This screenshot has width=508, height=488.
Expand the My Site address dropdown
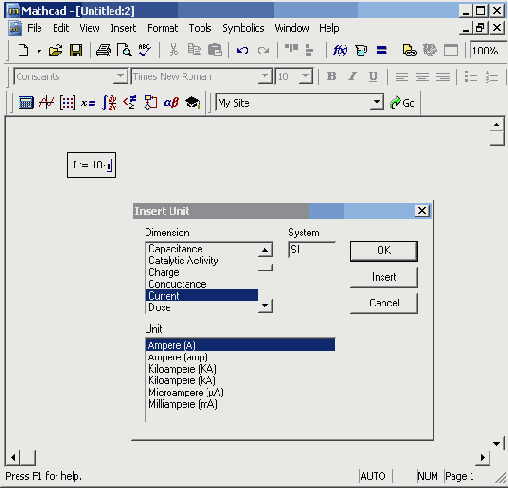tap(377, 102)
